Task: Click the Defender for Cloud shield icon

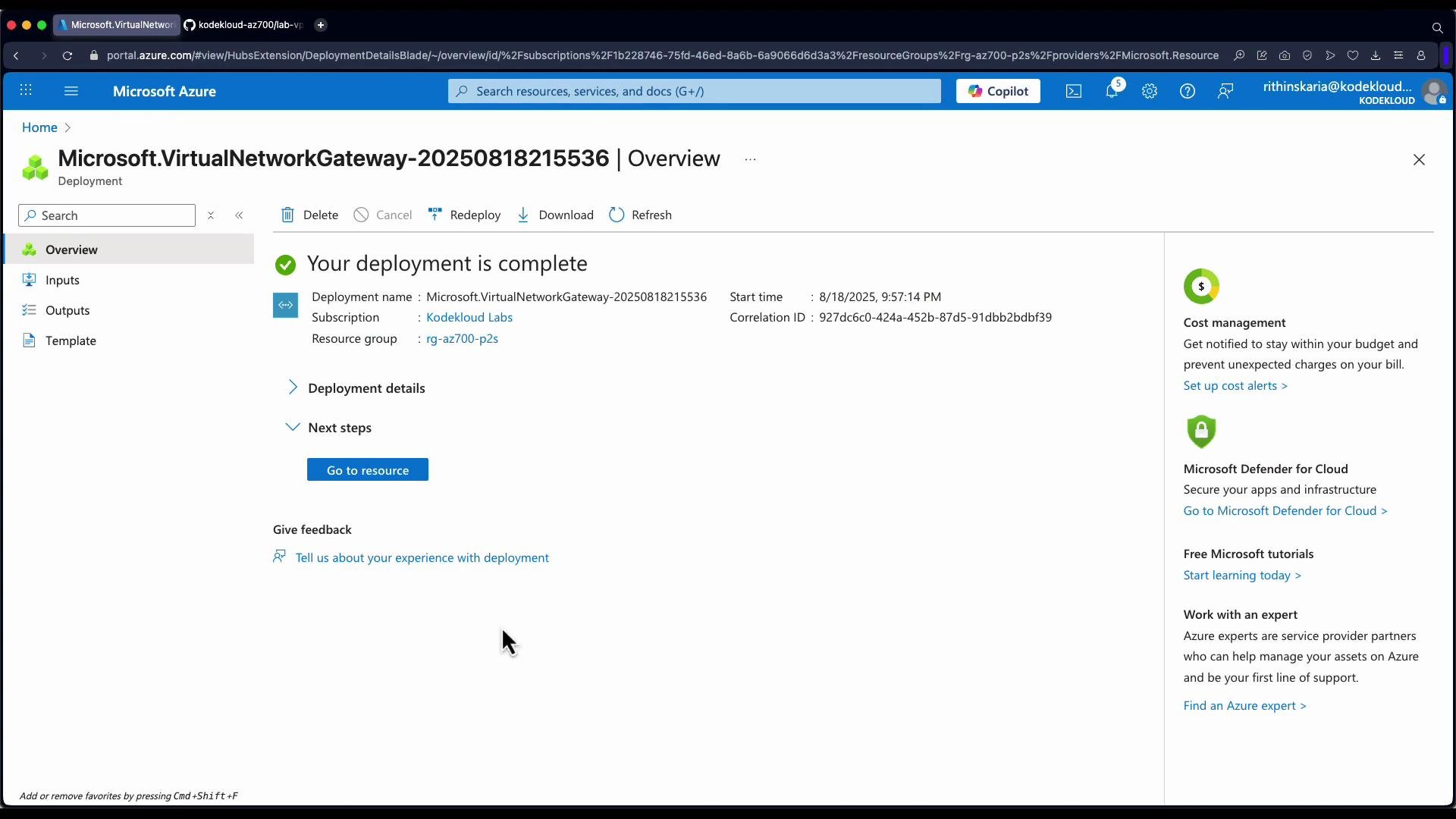Action: [x=1201, y=431]
